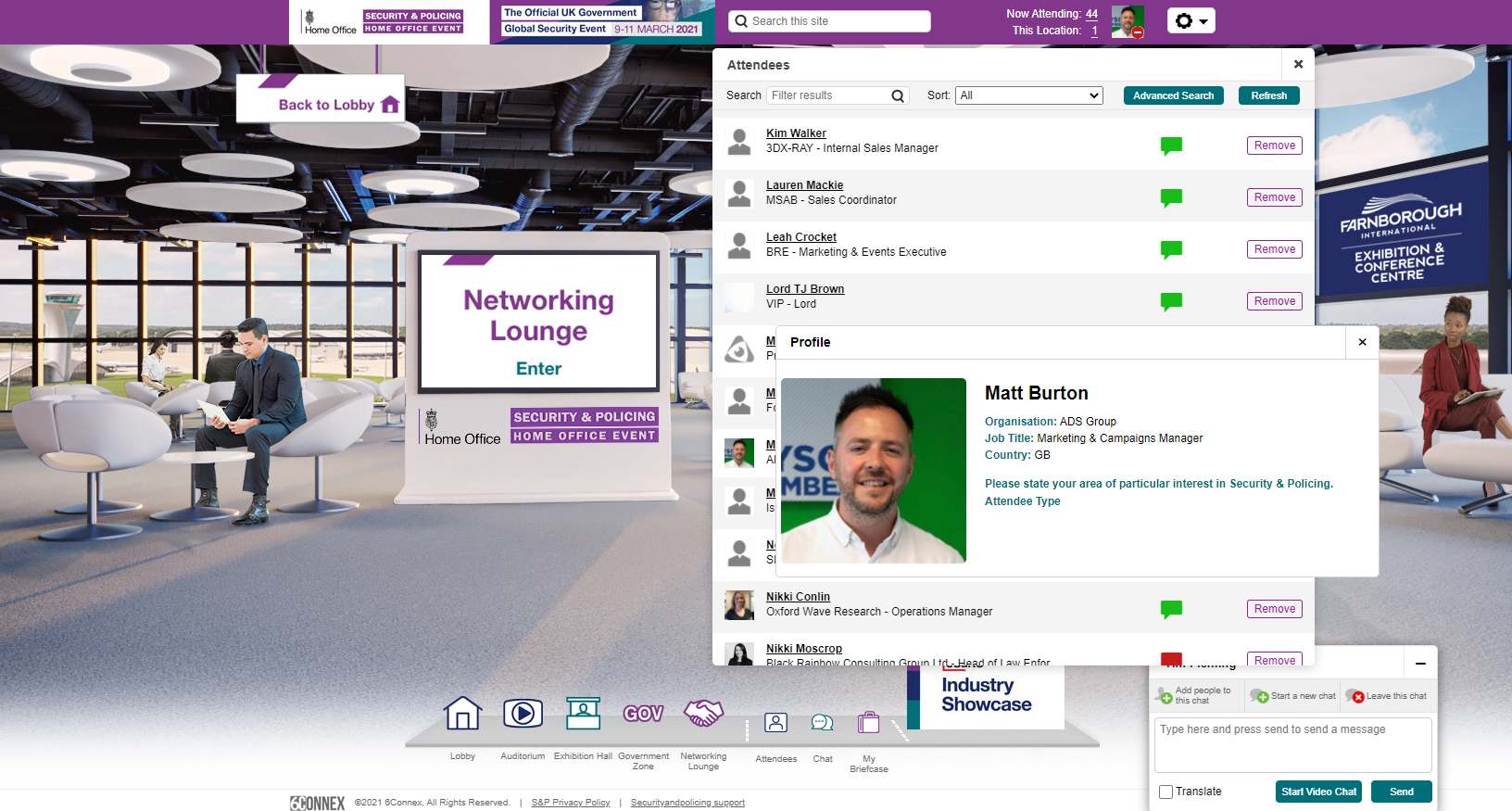Image resolution: width=1512 pixels, height=811 pixels.
Task: Click user avatar in top bar
Action: 1128,20
